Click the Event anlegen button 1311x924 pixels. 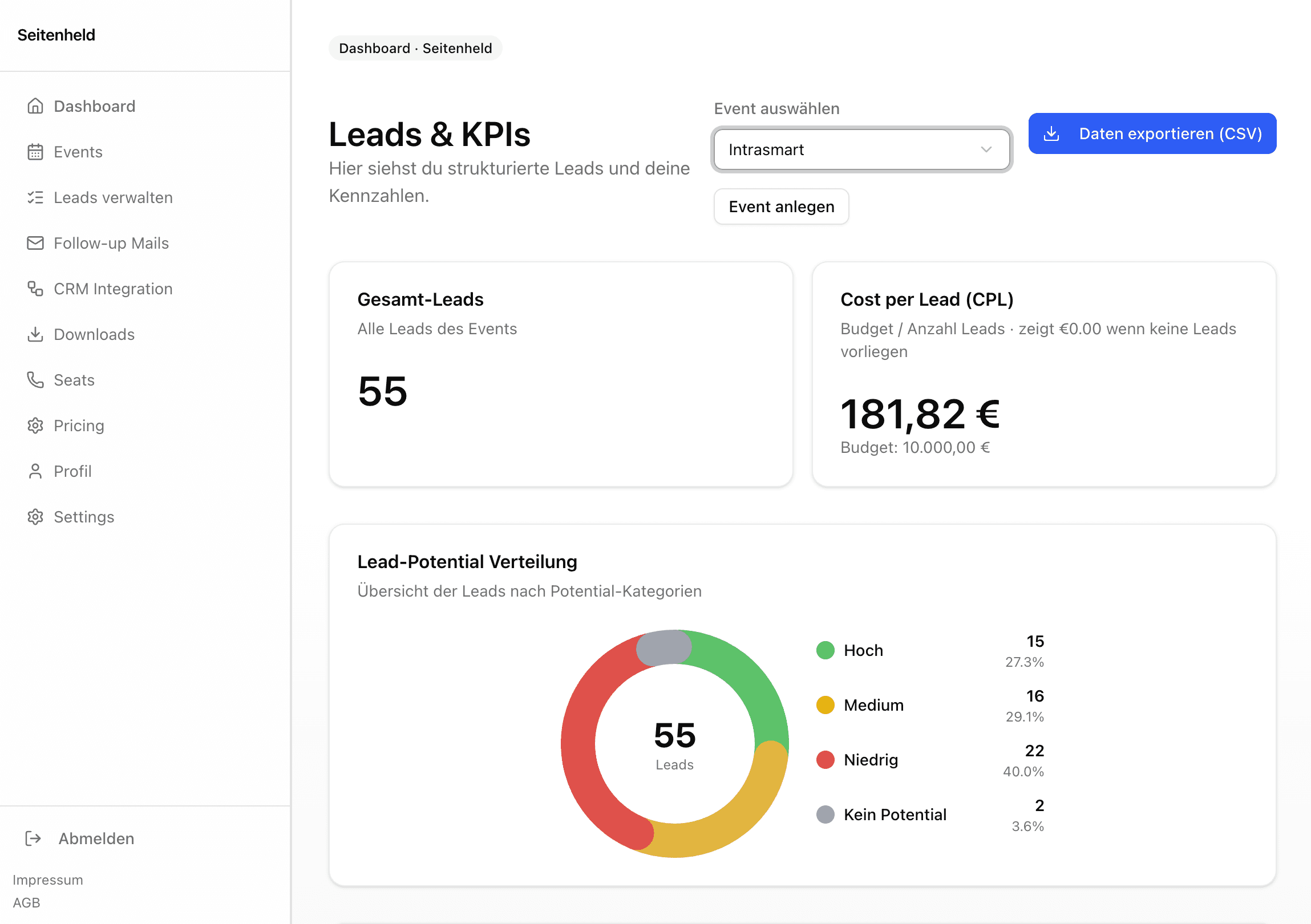pos(780,206)
